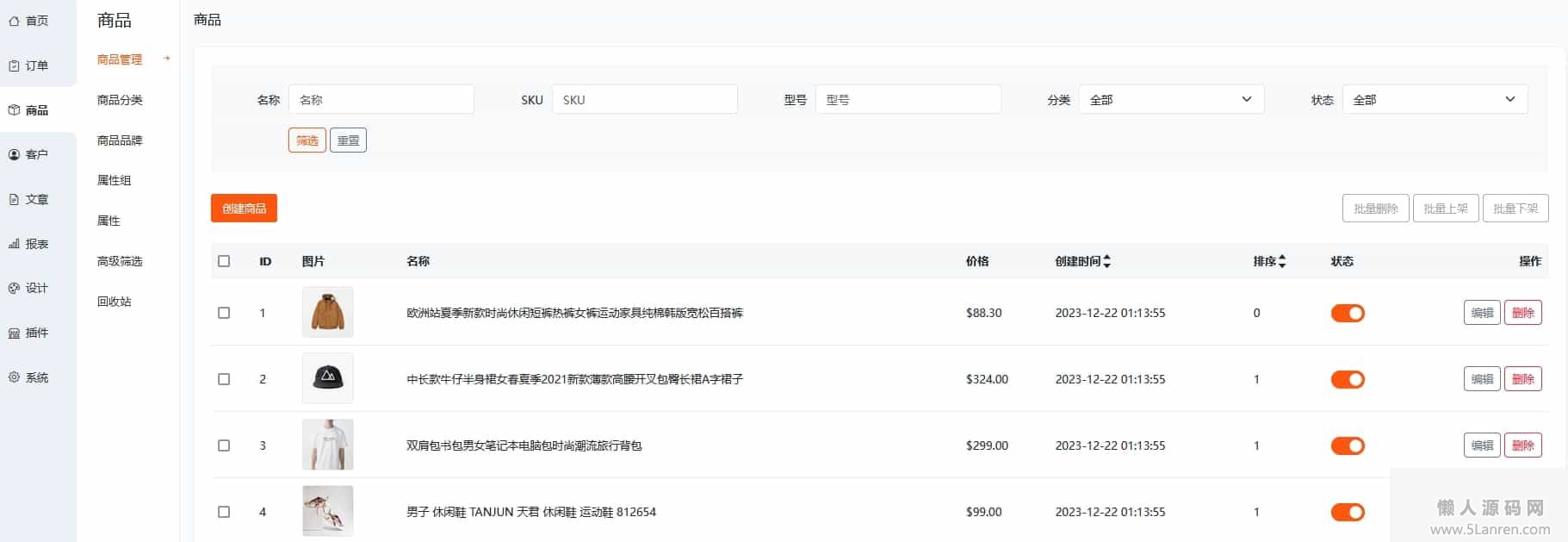This screenshot has height=542, width=1568.
Task: Open the 文章 articles icon in sidebar
Action: (14, 200)
